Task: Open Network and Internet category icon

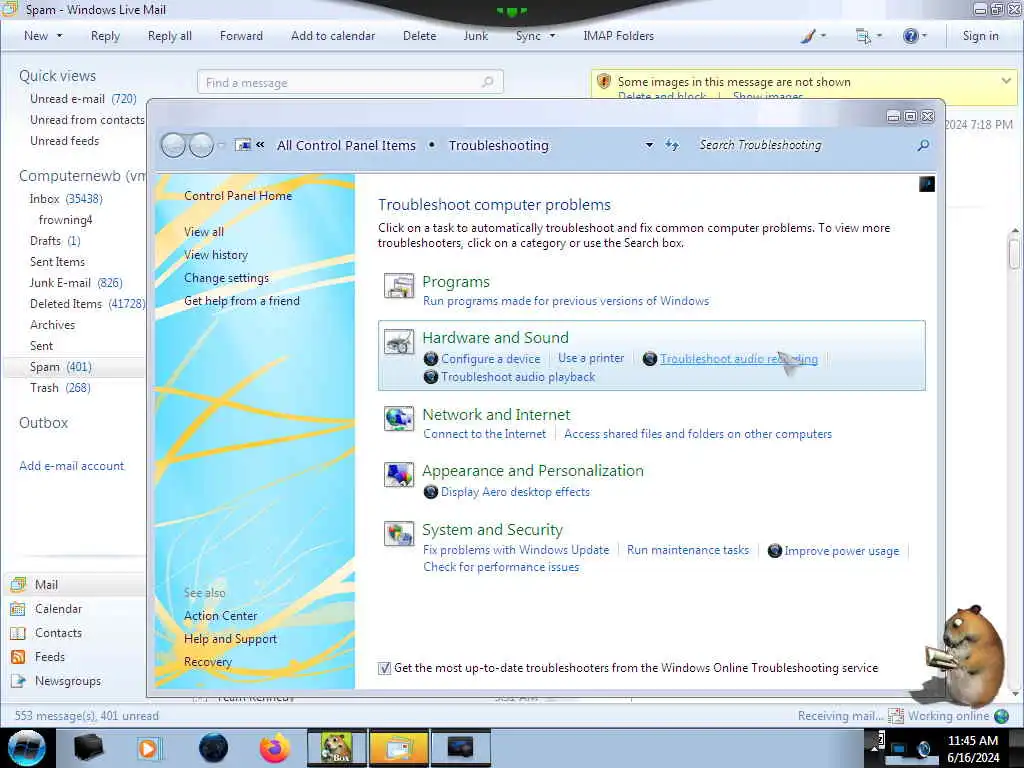Action: (x=398, y=419)
